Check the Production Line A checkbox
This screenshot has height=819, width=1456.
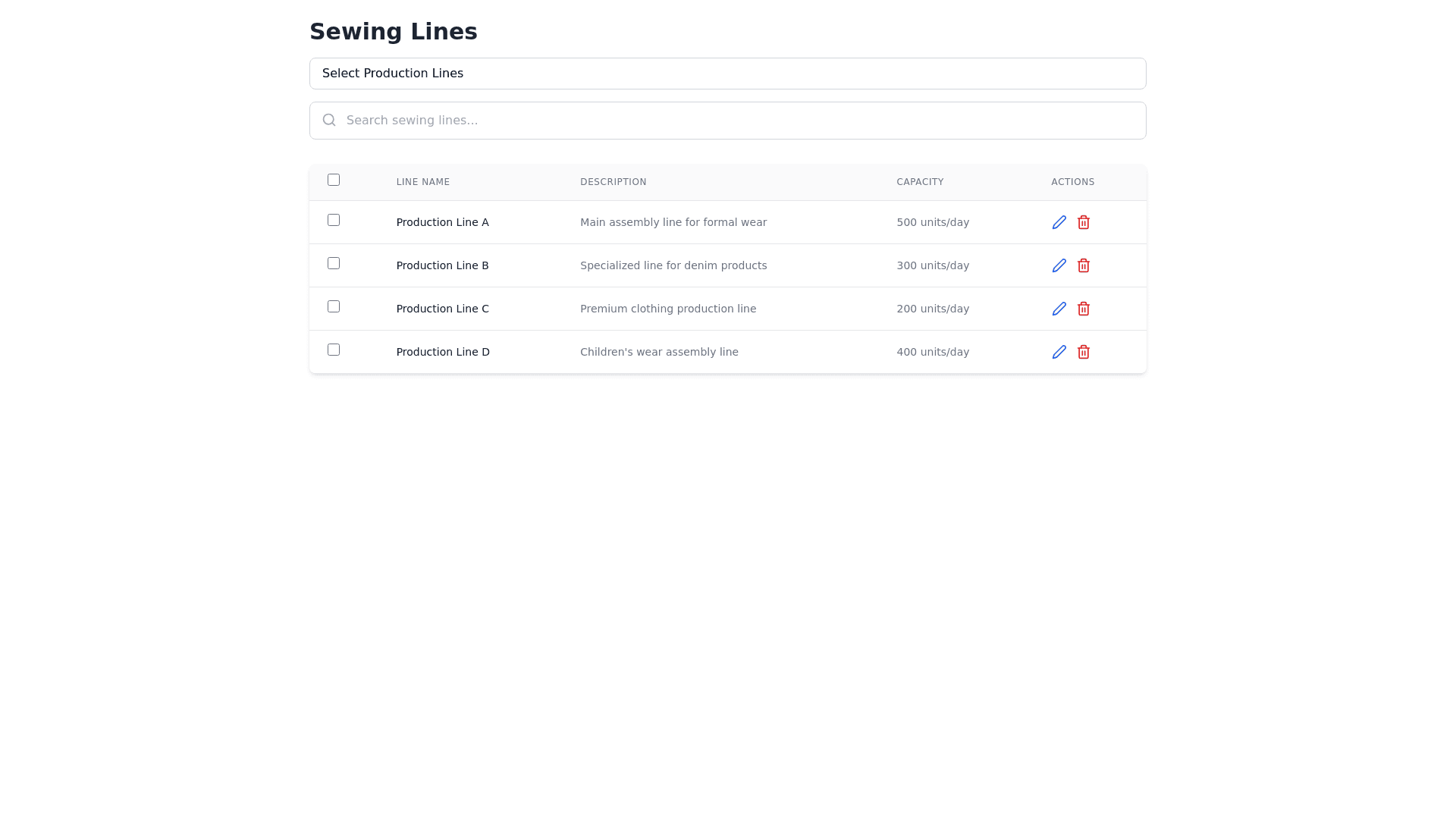pos(334,220)
